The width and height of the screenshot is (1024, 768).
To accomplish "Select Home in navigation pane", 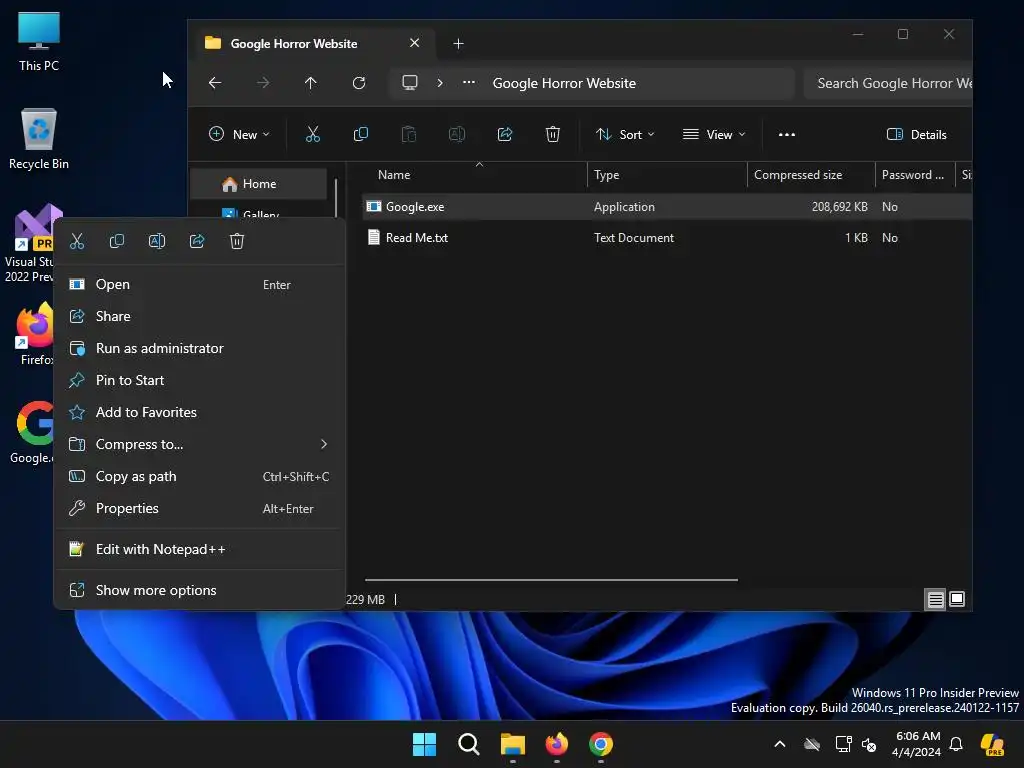I will (x=259, y=184).
